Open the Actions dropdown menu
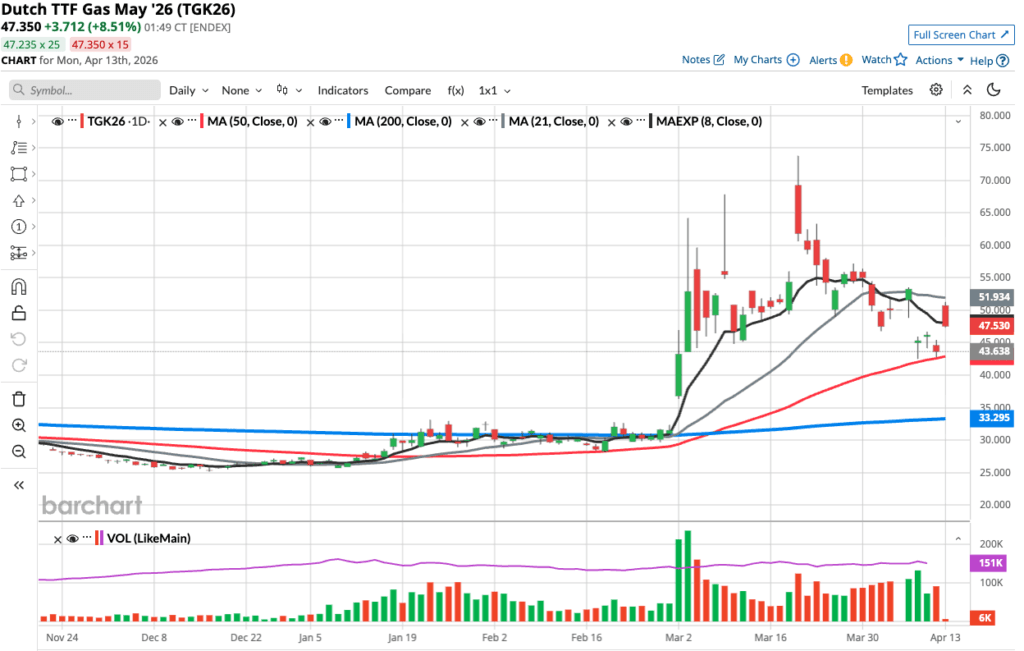The width and height of the screenshot is (1024, 651). pyautogui.click(x=939, y=60)
